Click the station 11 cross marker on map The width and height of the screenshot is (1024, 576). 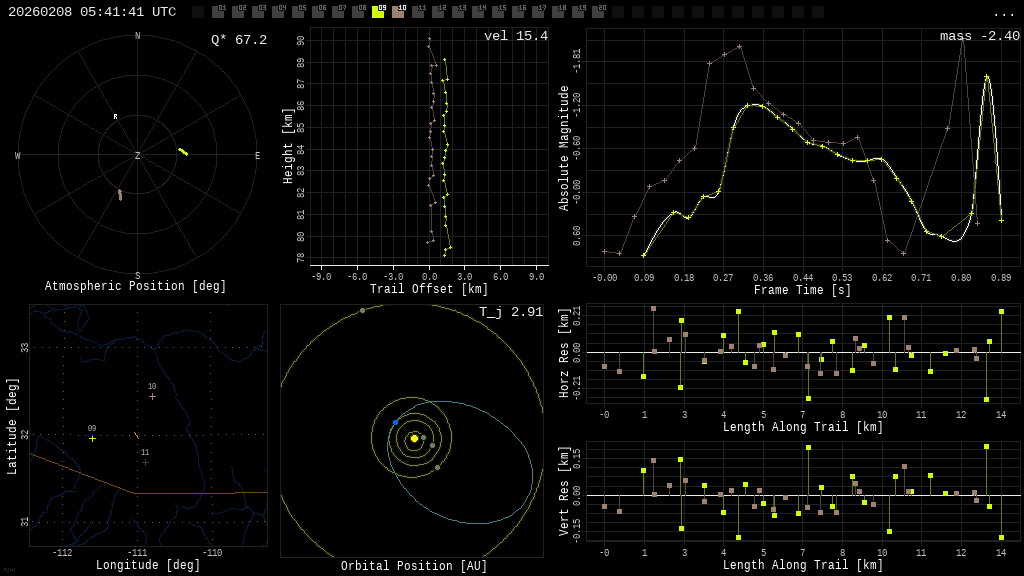point(145,462)
